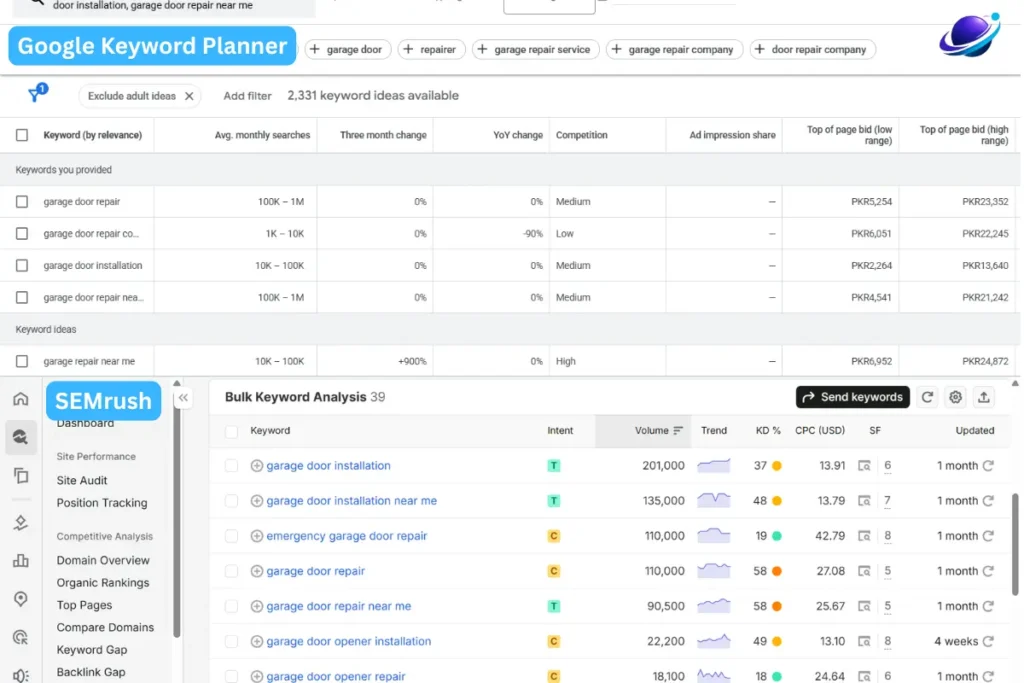Add garage door opener installation via plus icon
The image size is (1024, 683).
pos(257,641)
